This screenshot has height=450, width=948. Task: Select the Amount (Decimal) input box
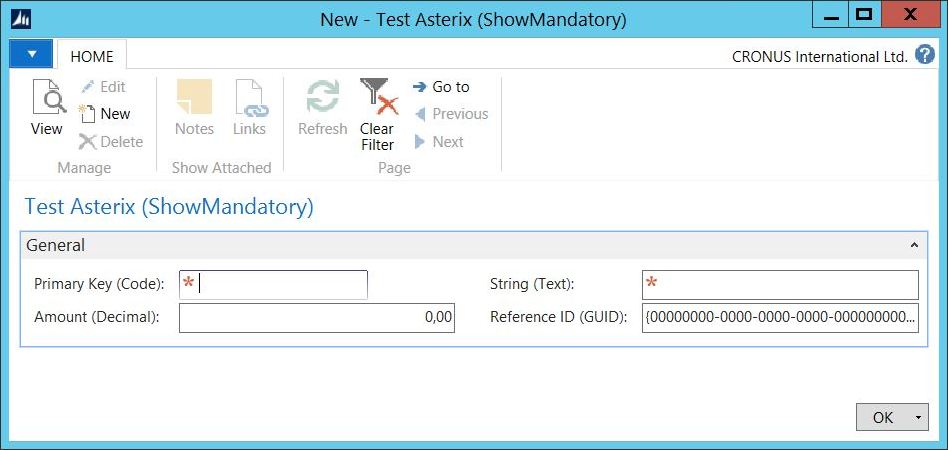[x=317, y=318]
